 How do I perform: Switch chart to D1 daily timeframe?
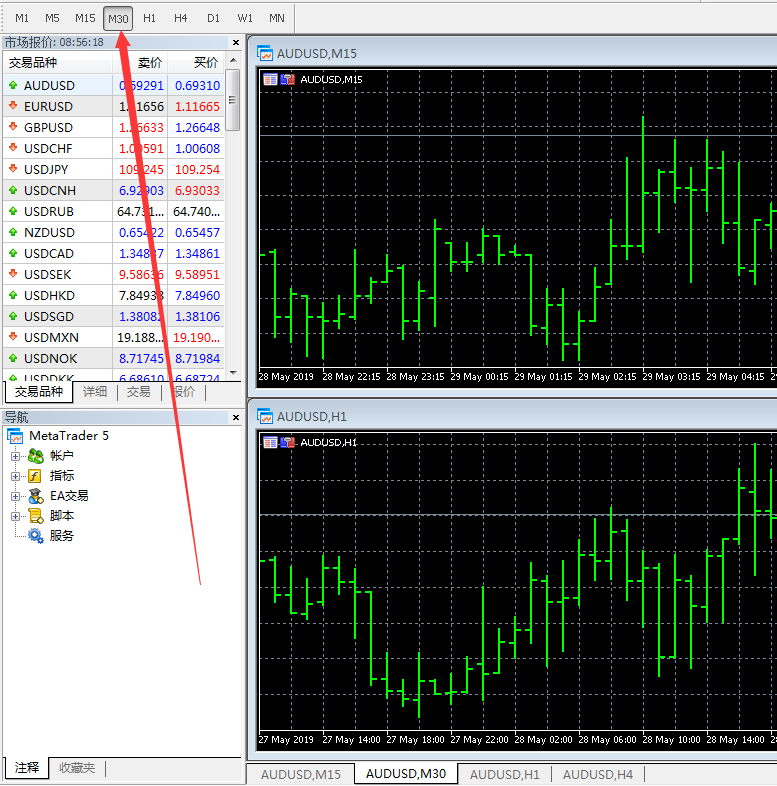click(x=213, y=19)
